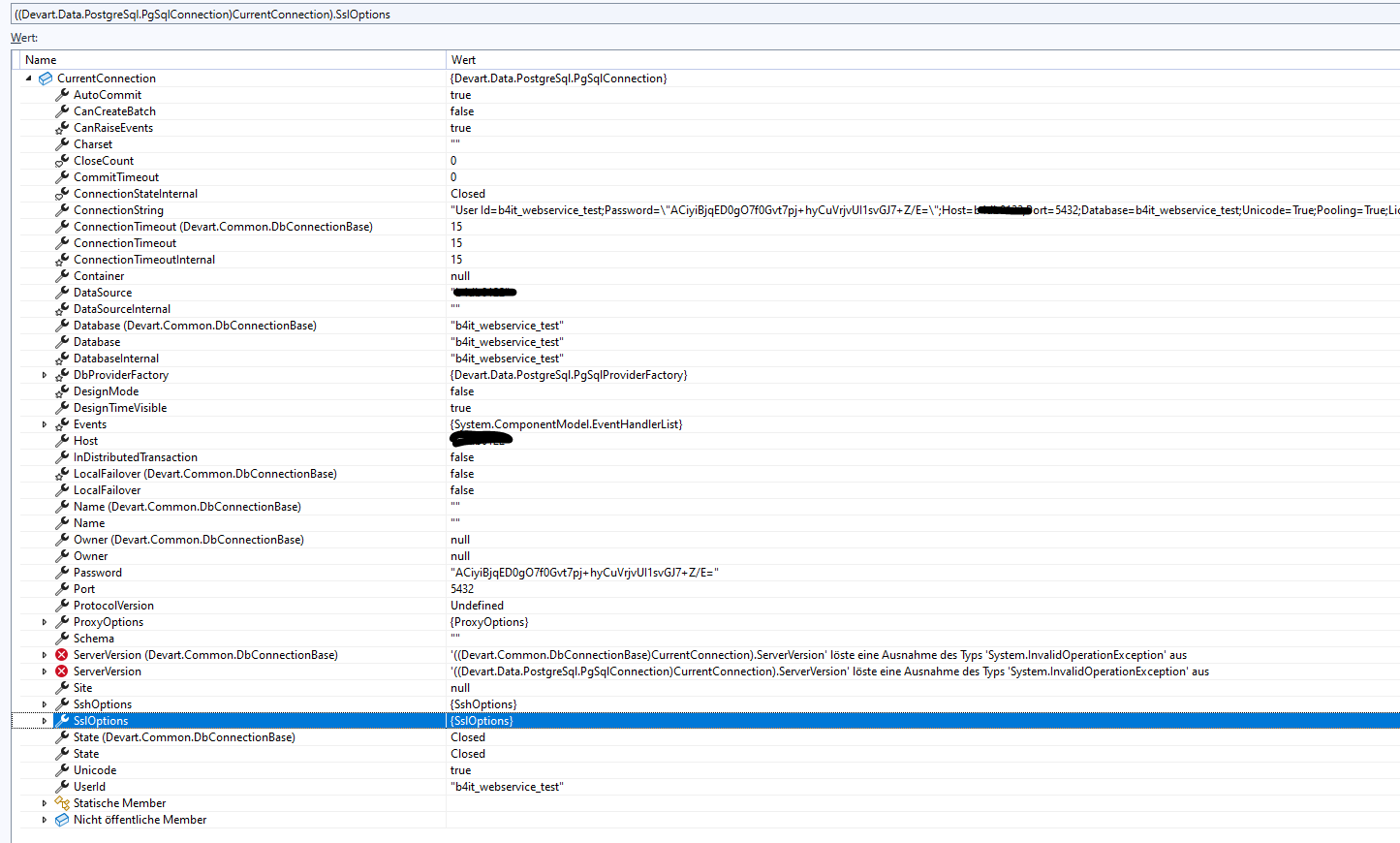Image resolution: width=1400 pixels, height=843 pixels.
Task: Click the property icon next to DbProviderFactory
Action: point(62,375)
